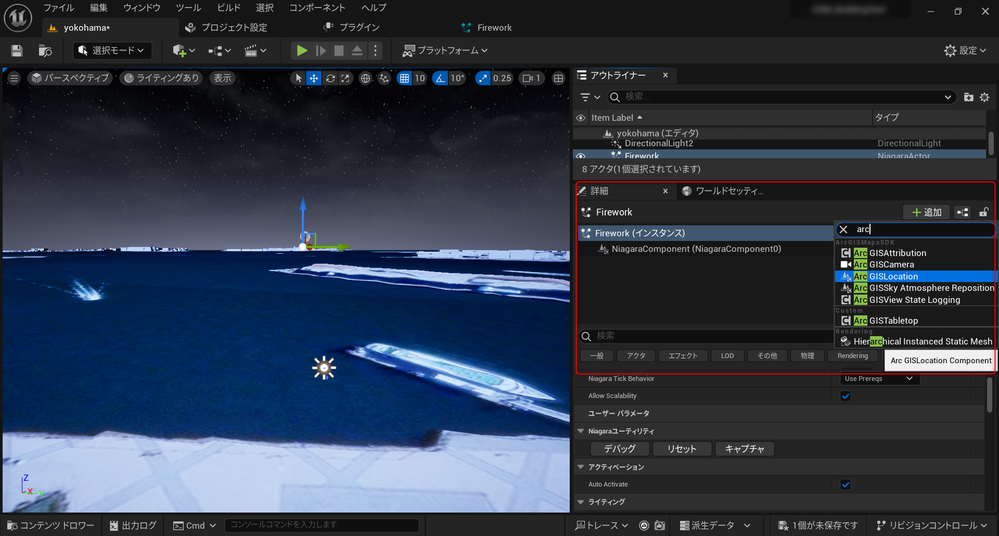Toggle grid snapping in the viewport
999x536 pixels.
pyautogui.click(x=404, y=78)
